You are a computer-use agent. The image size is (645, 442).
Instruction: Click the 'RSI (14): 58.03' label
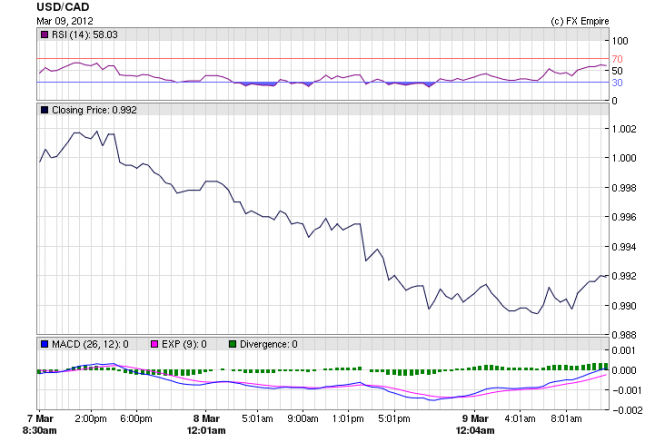click(85, 35)
